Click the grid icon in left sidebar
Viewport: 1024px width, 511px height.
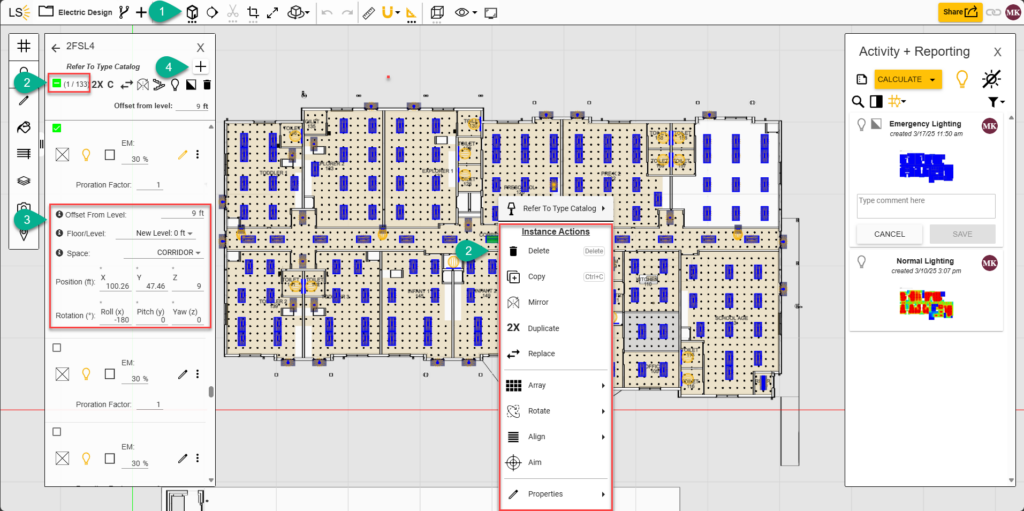(24, 46)
